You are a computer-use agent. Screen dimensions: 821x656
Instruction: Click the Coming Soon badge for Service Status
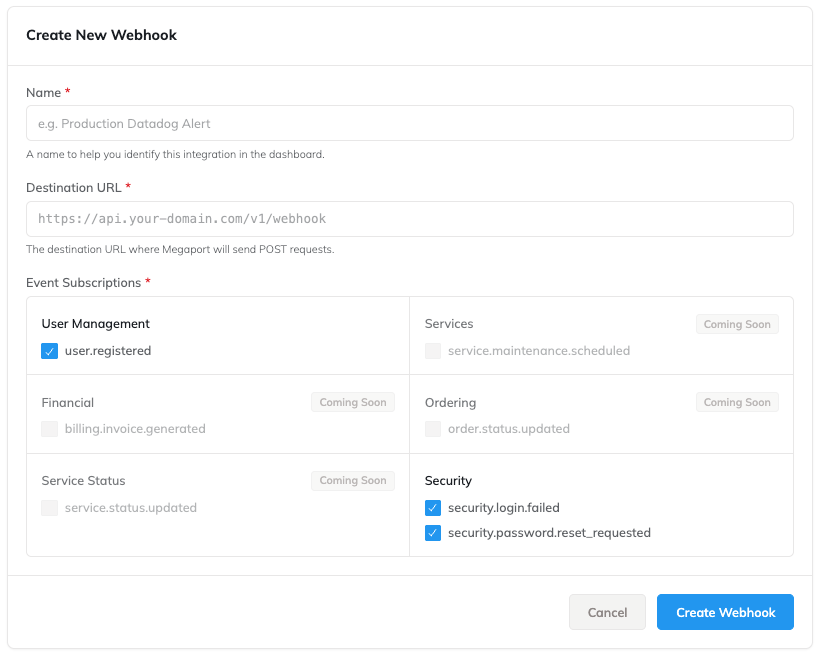pos(352,480)
